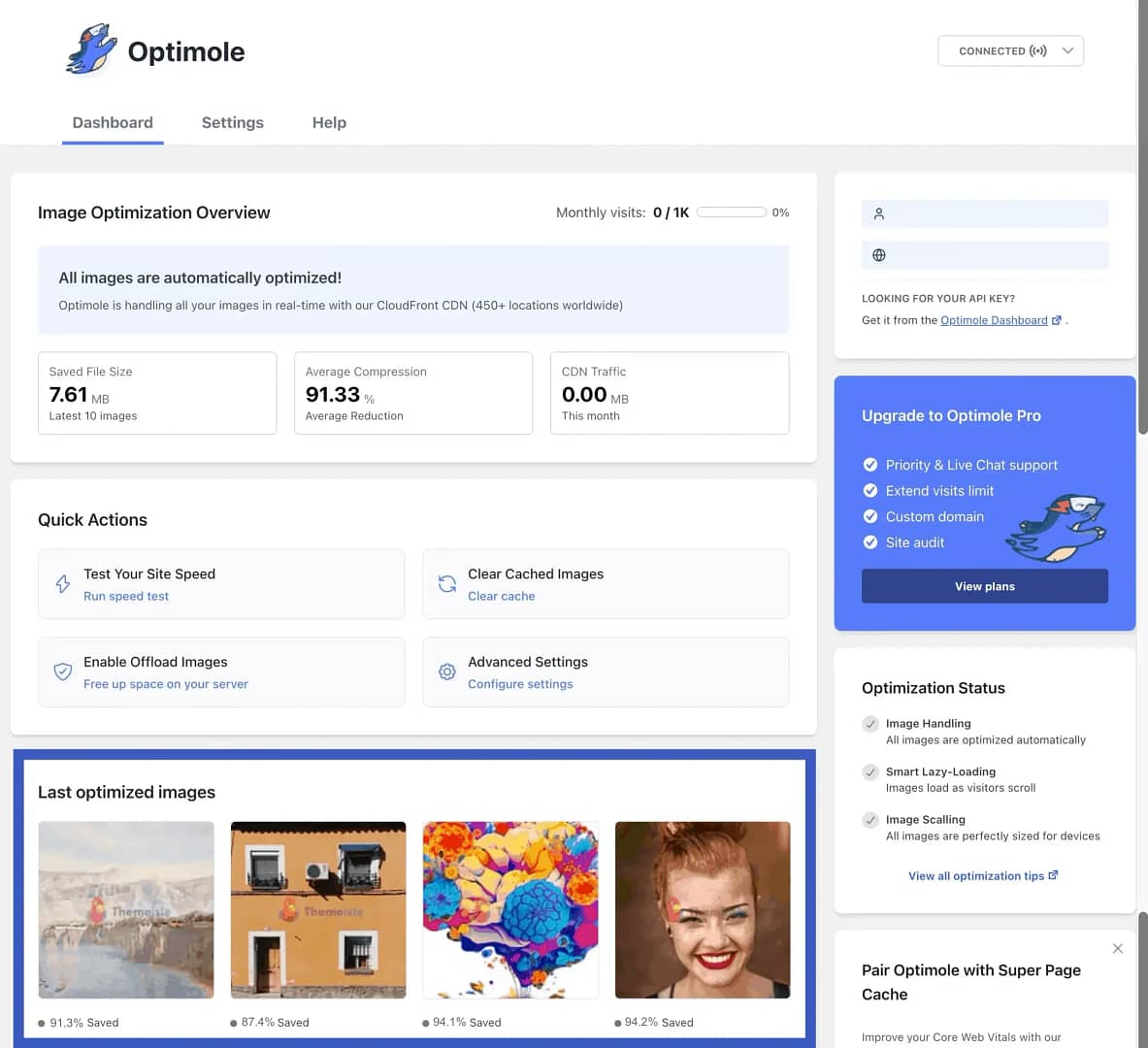This screenshot has width=1148, height=1048.
Task: Click the '94.1% Saved' label
Action: point(467,1023)
